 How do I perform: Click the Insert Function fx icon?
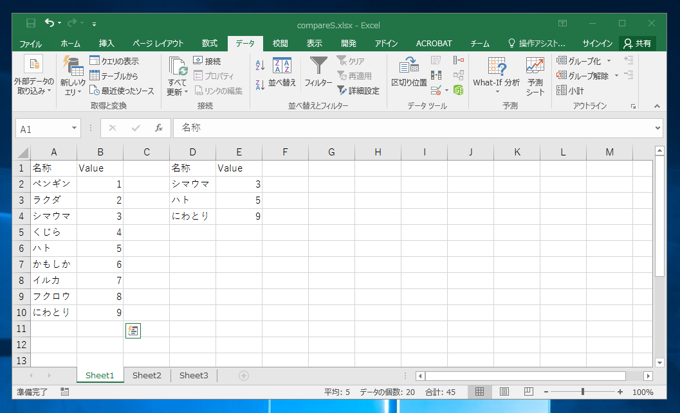159,128
